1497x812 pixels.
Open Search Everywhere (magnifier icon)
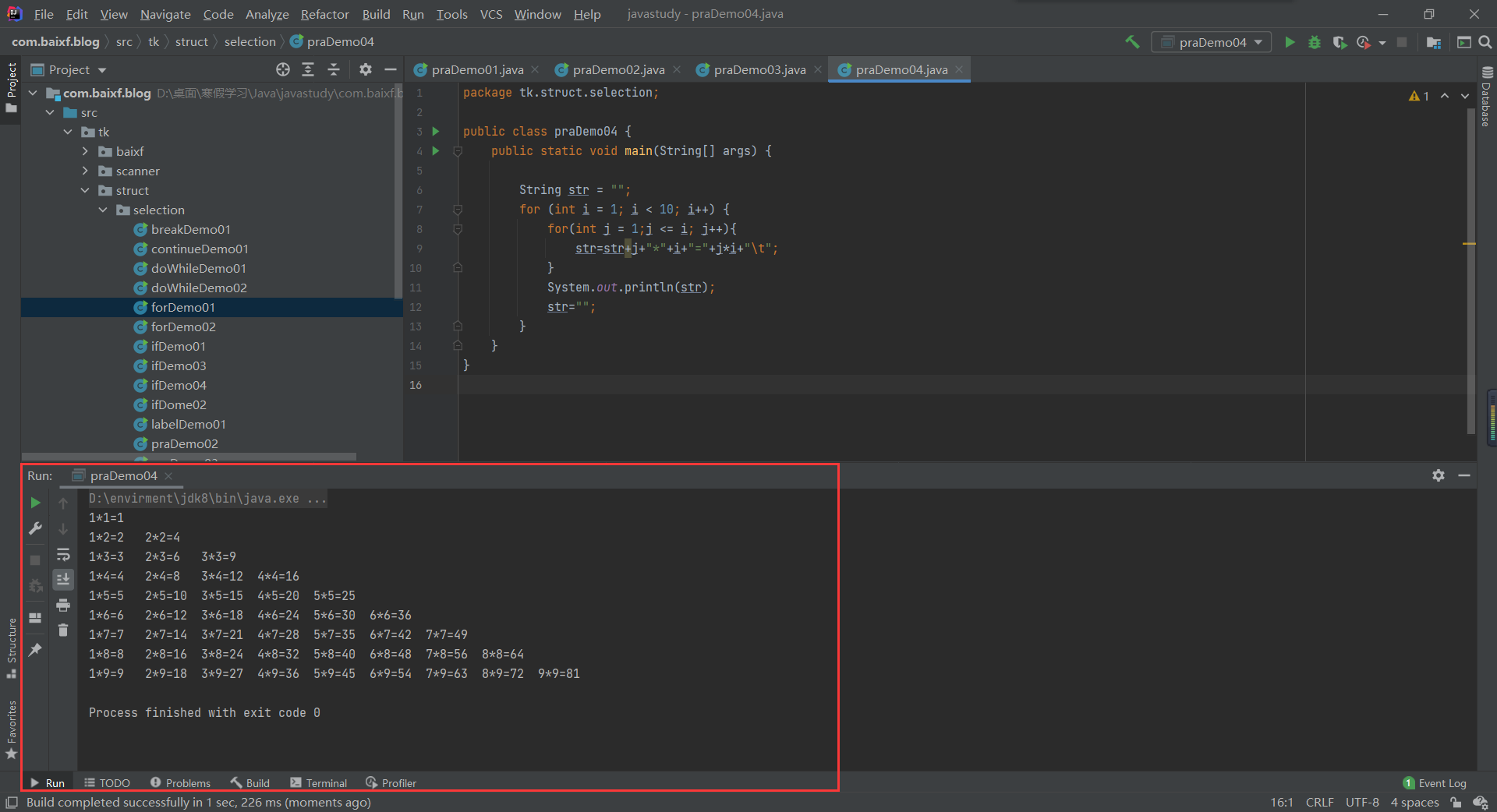coord(1485,42)
